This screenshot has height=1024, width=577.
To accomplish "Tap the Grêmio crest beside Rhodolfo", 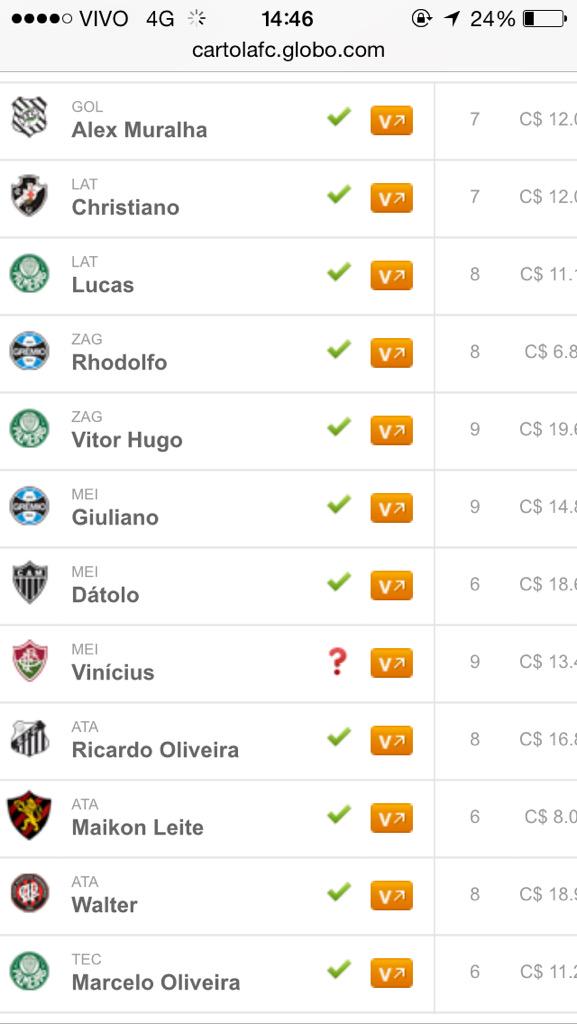I will [29, 351].
